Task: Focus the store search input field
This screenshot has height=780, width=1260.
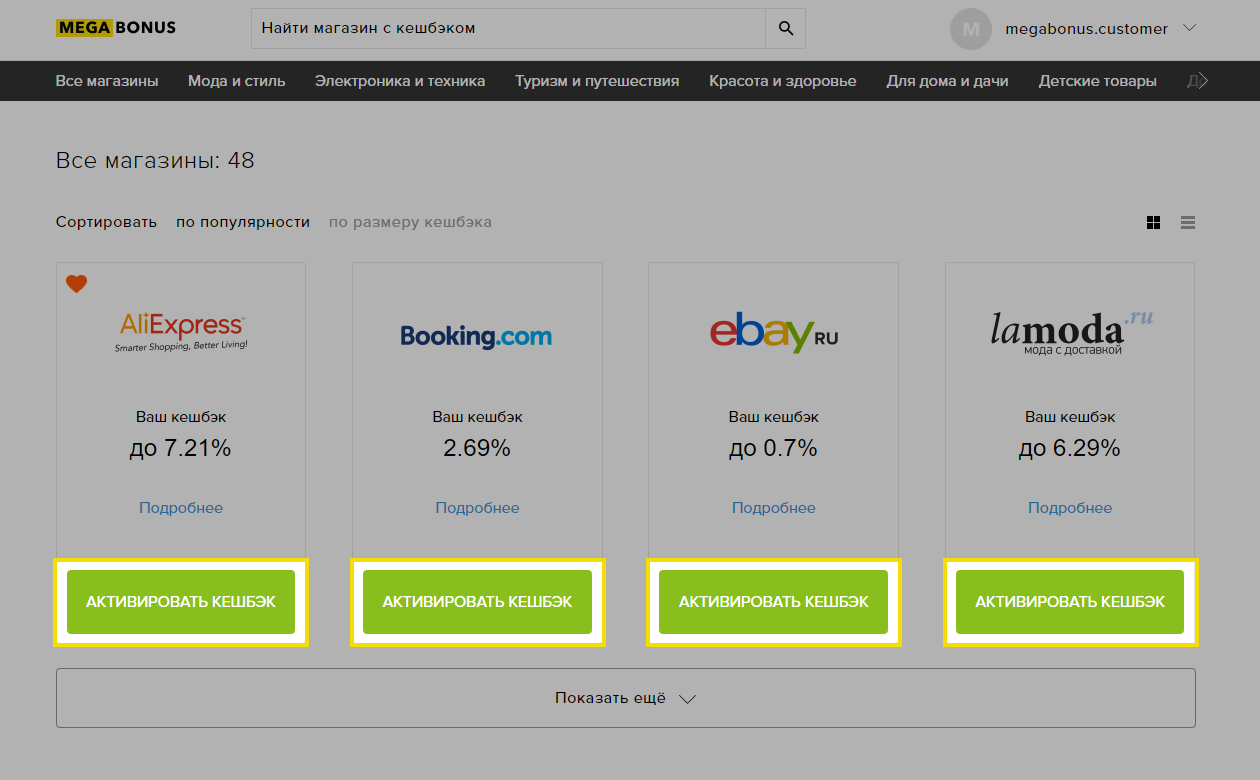Action: 508,29
